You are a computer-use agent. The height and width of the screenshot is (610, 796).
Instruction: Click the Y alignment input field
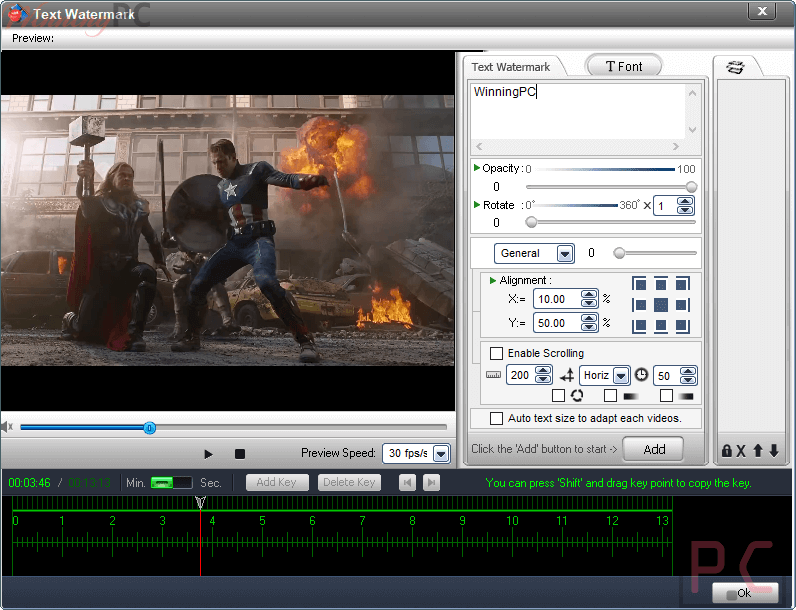point(557,323)
